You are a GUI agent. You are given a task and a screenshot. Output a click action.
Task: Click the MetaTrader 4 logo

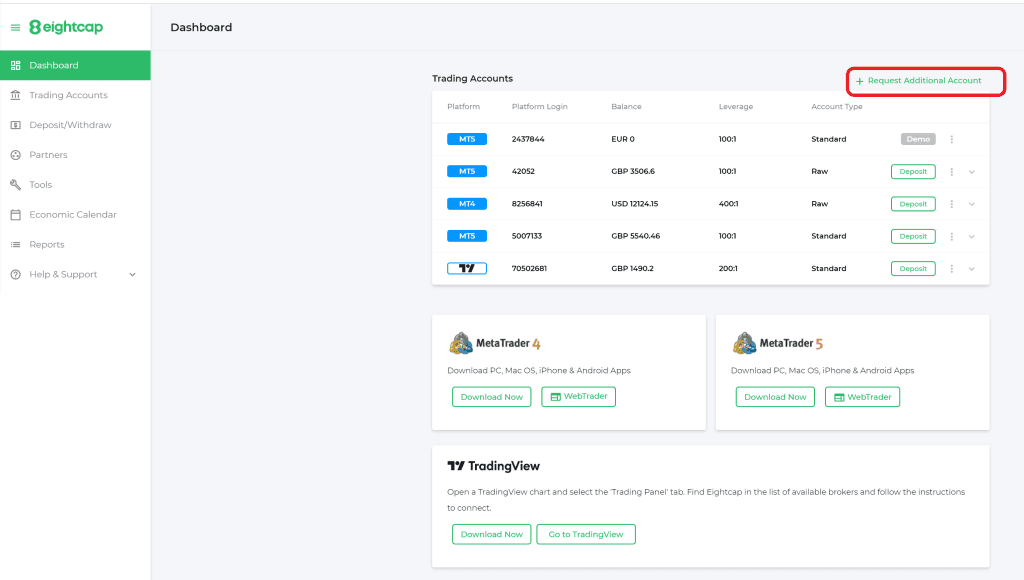point(495,343)
